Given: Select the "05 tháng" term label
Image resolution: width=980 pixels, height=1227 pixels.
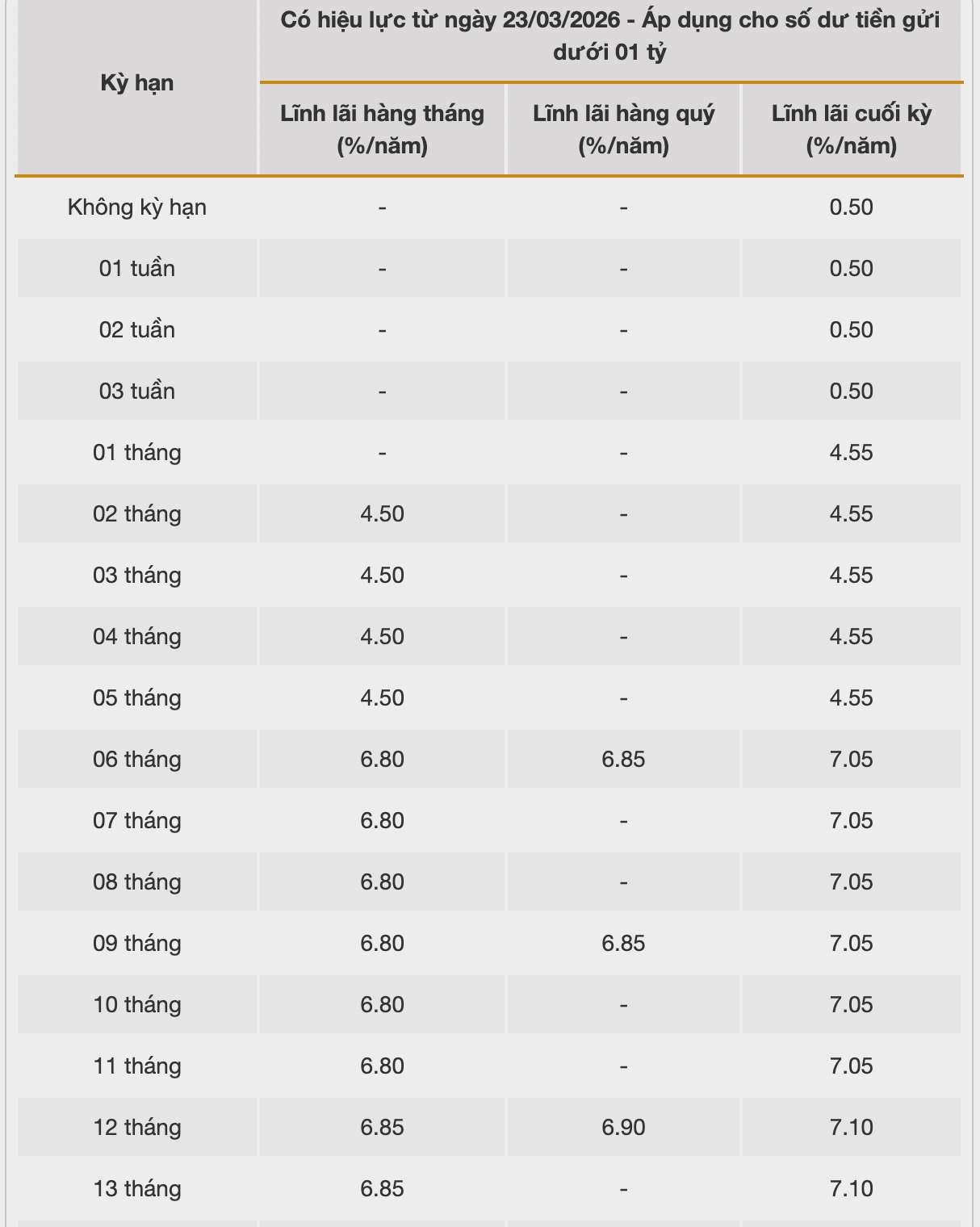Looking at the screenshot, I should click(137, 698).
